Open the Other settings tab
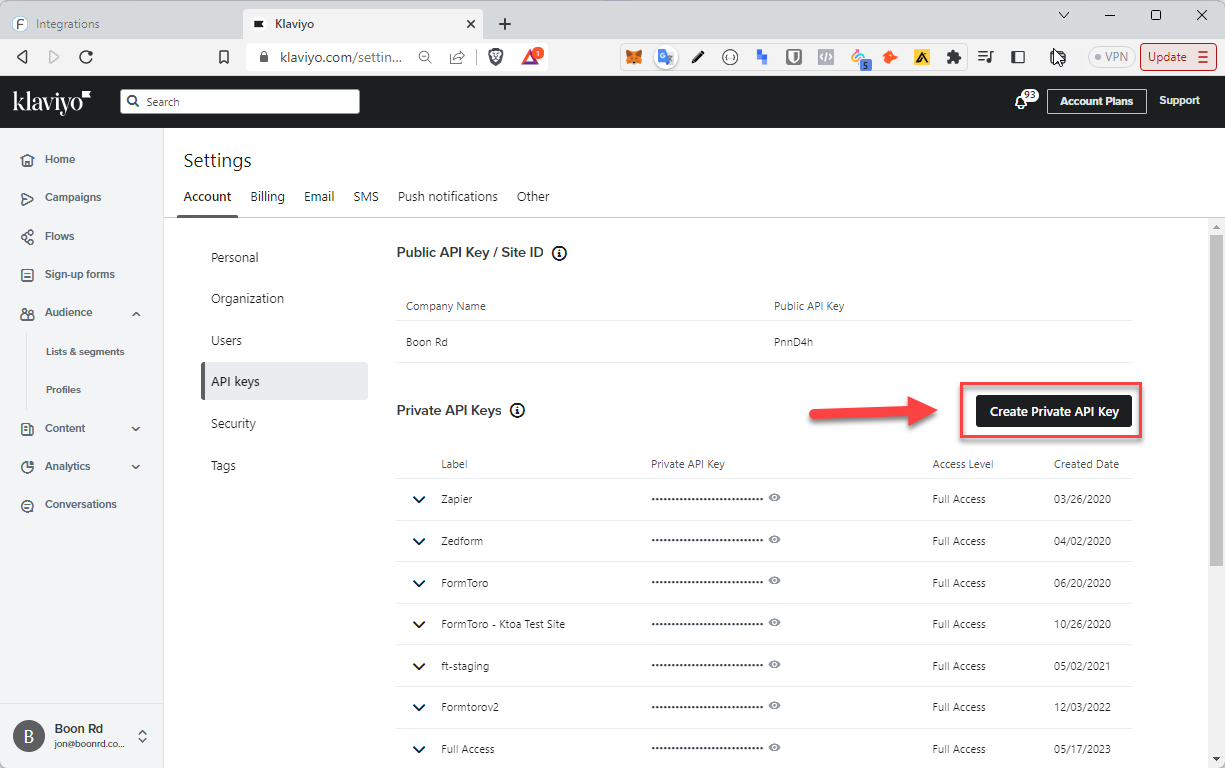This screenshot has width=1225, height=768. [x=533, y=197]
